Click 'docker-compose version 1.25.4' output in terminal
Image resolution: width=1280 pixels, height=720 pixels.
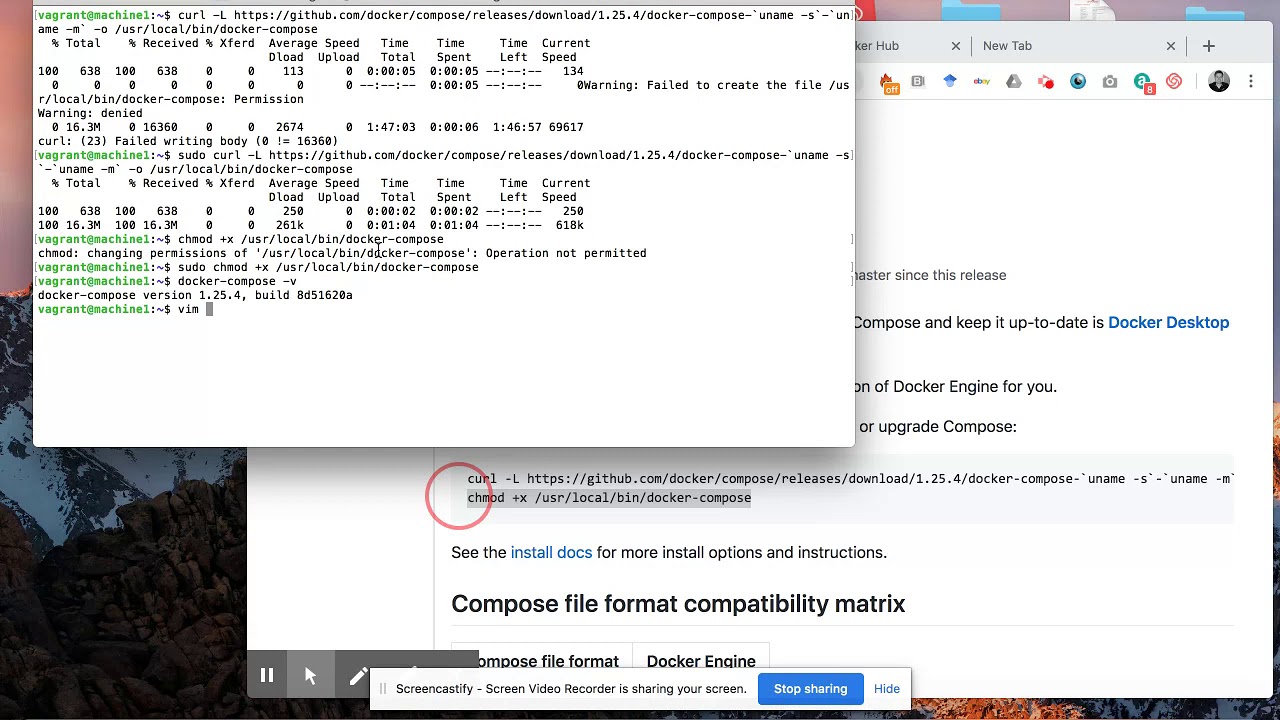click(x=195, y=296)
